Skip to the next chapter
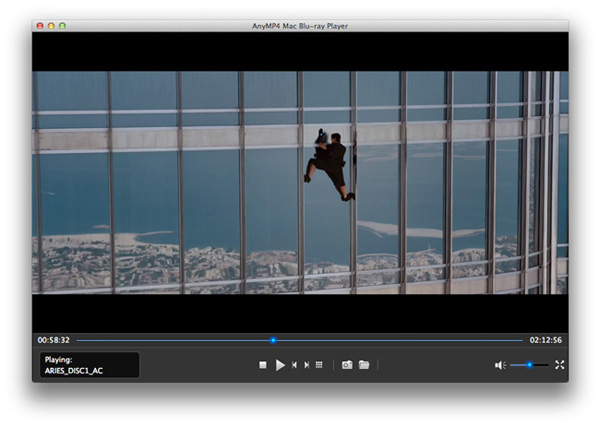The height and width of the screenshot is (426, 600). (x=306, y=365)
